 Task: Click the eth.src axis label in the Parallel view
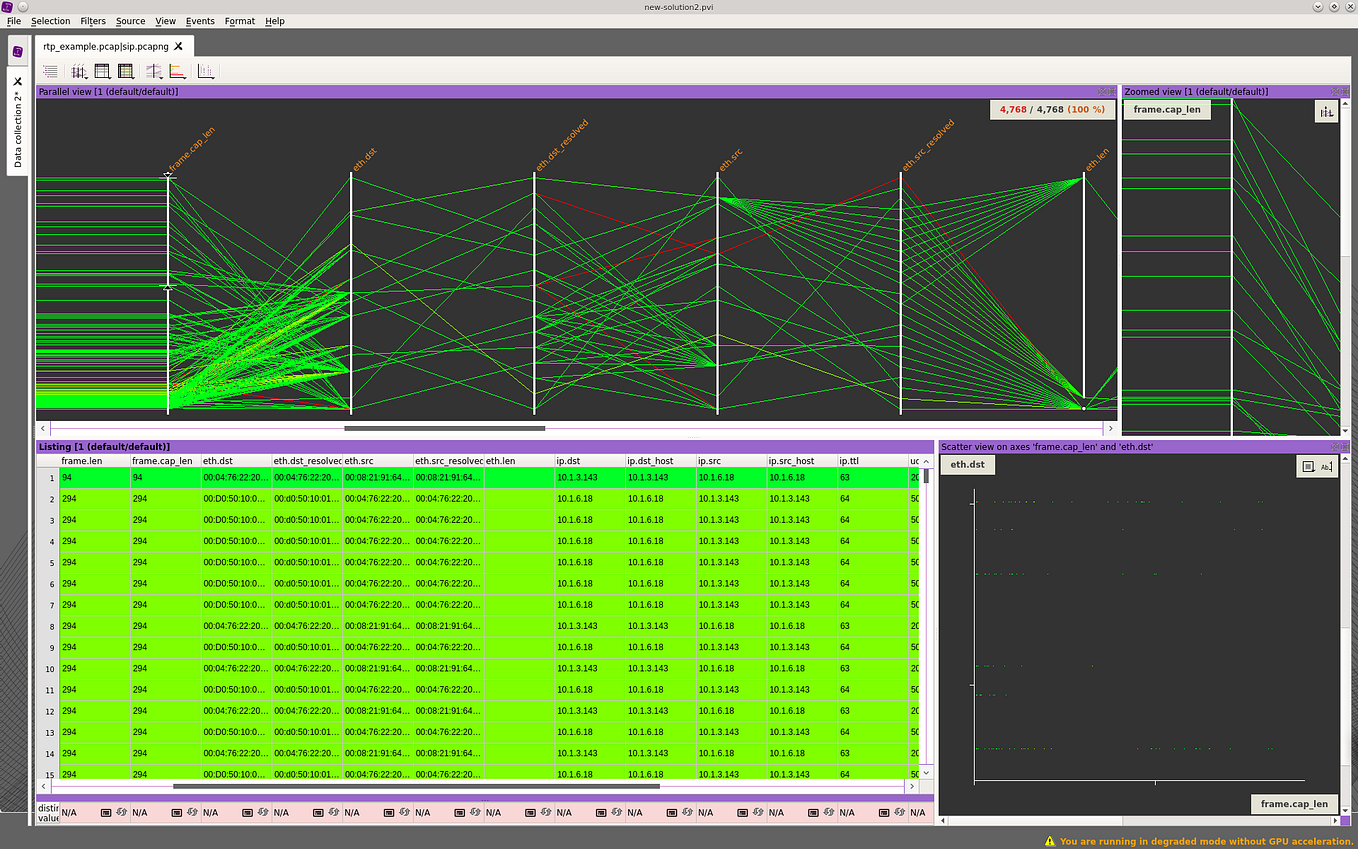click(x=732, y=159)
